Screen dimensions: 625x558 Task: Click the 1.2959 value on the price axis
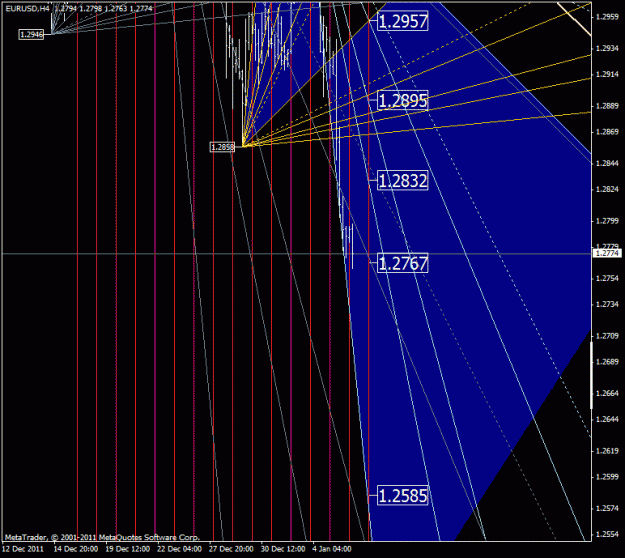[607, 17]
